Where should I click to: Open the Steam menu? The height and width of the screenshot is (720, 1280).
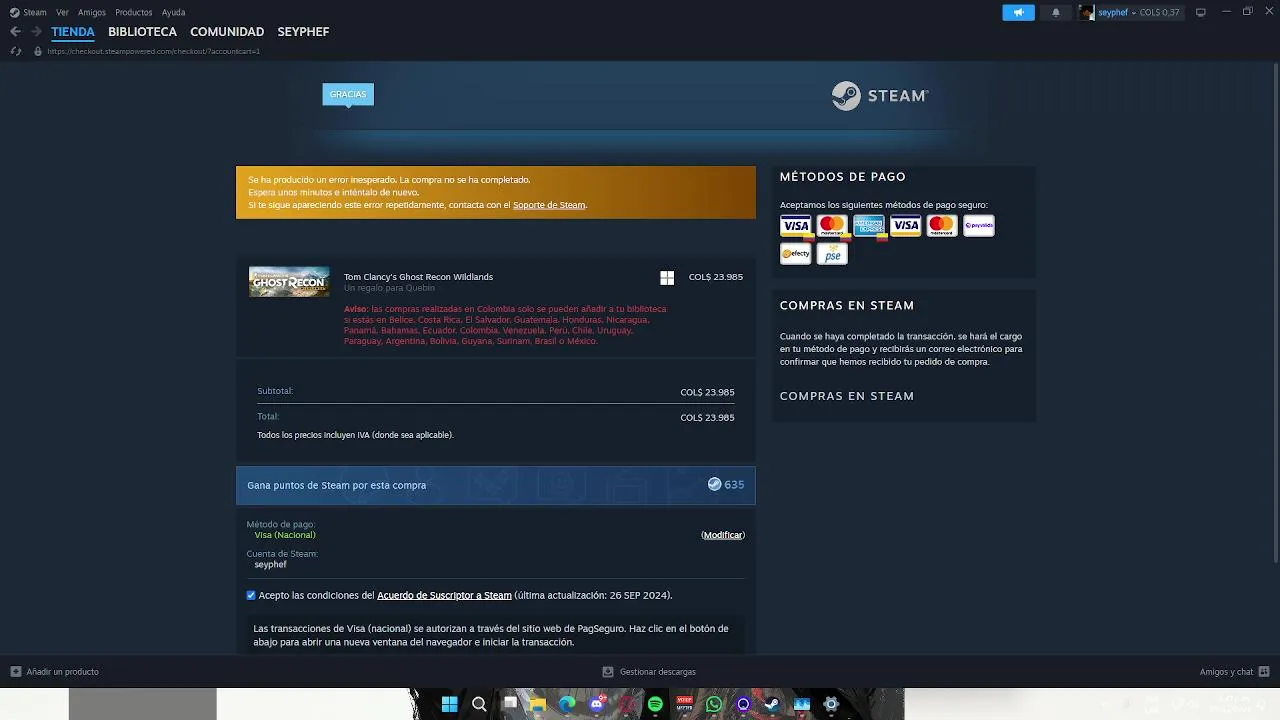pyautogui.click(x=28, y=12)
